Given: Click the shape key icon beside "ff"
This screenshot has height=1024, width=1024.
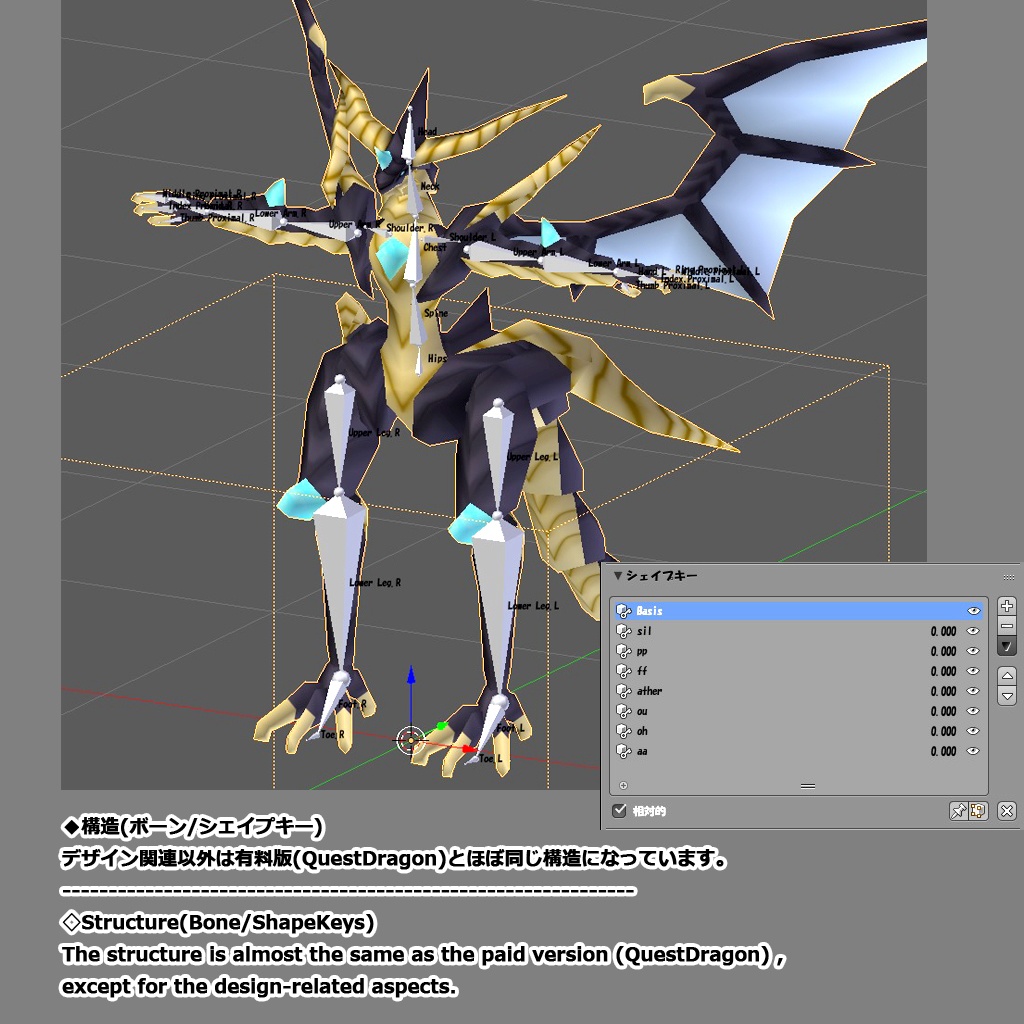Looking at the screenshot, I should tap(624, 671).
